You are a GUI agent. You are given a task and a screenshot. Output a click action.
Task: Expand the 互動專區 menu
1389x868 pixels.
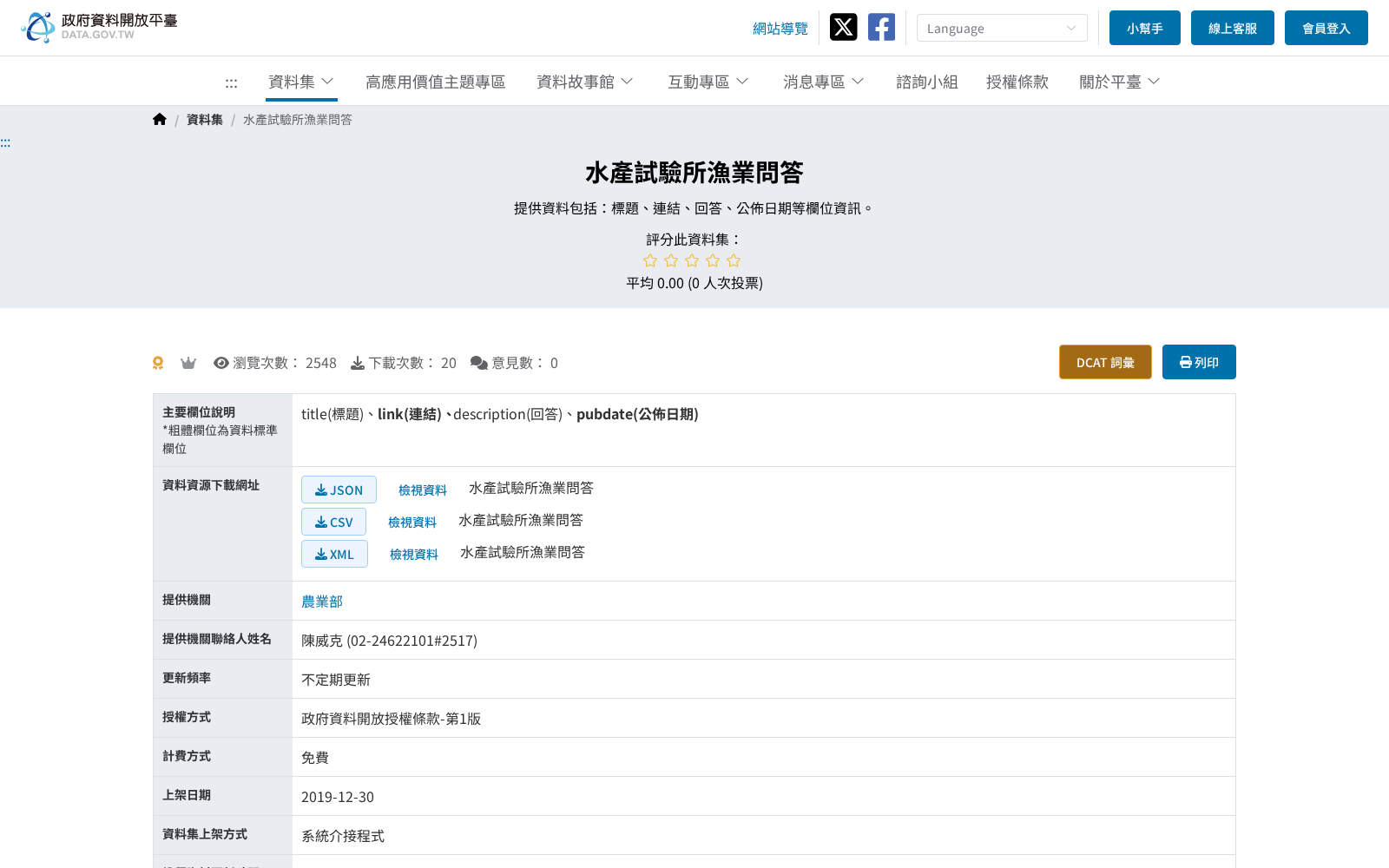[708, 82]
